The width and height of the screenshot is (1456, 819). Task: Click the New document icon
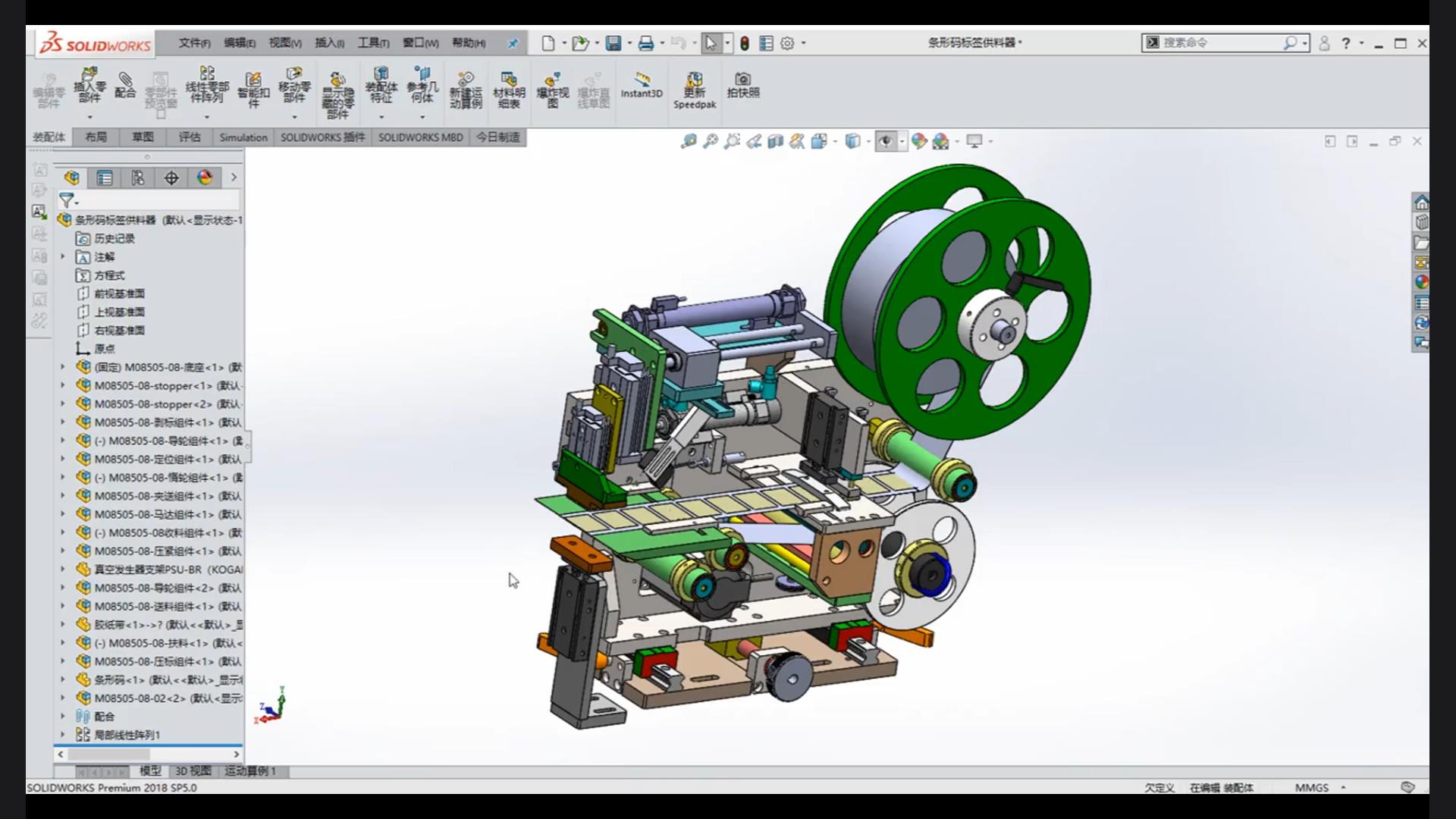coord(548,43)
